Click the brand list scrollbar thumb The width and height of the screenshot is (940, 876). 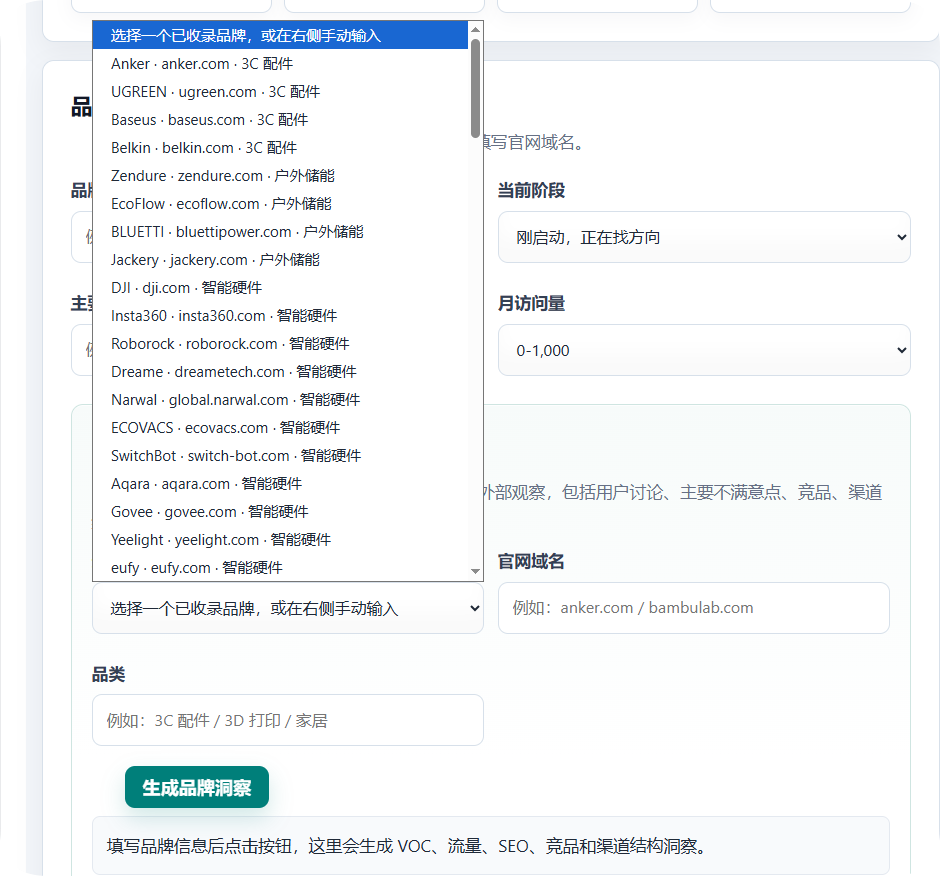475,88
